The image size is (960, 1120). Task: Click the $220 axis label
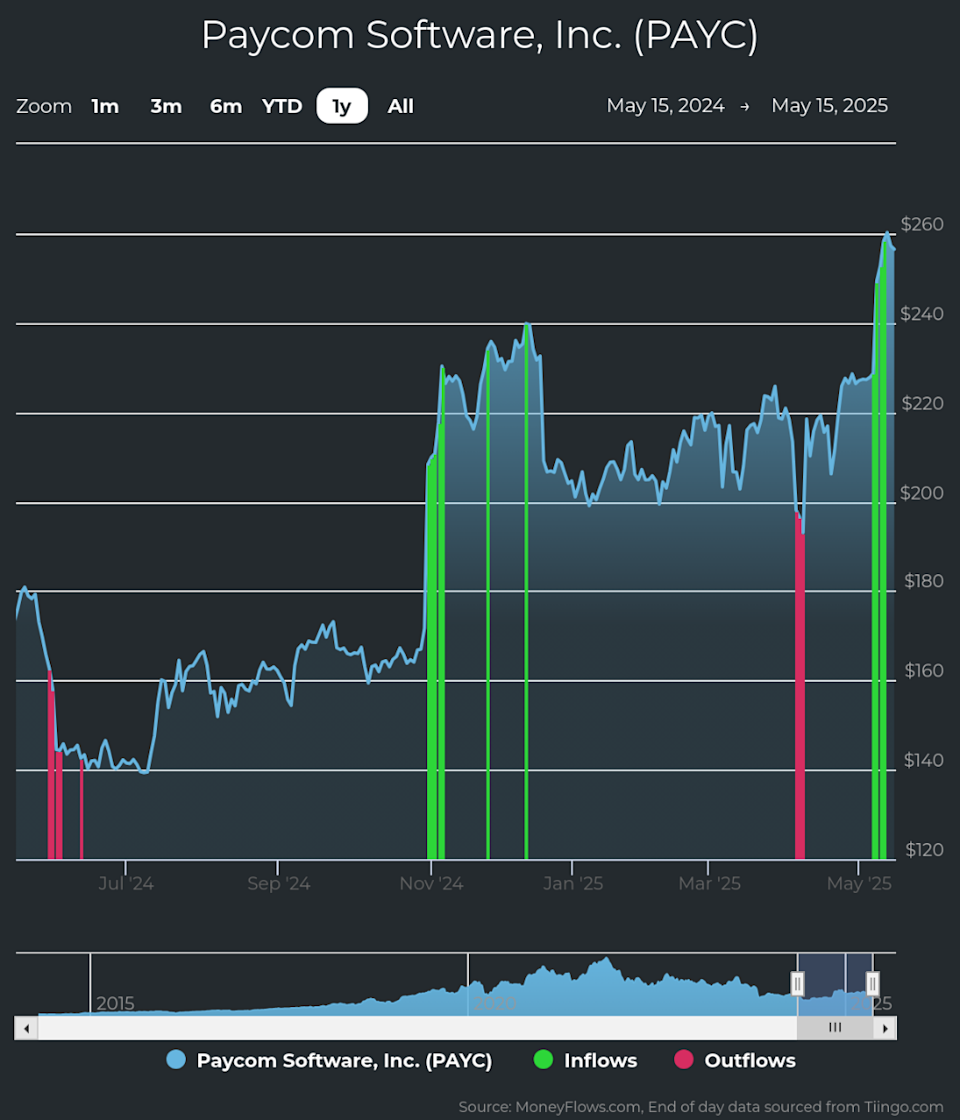click(922, 404)
